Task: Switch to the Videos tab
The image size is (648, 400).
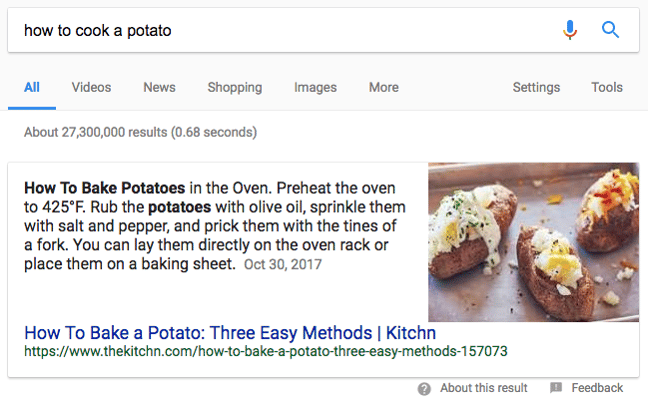Action: (x=91, y=88)
